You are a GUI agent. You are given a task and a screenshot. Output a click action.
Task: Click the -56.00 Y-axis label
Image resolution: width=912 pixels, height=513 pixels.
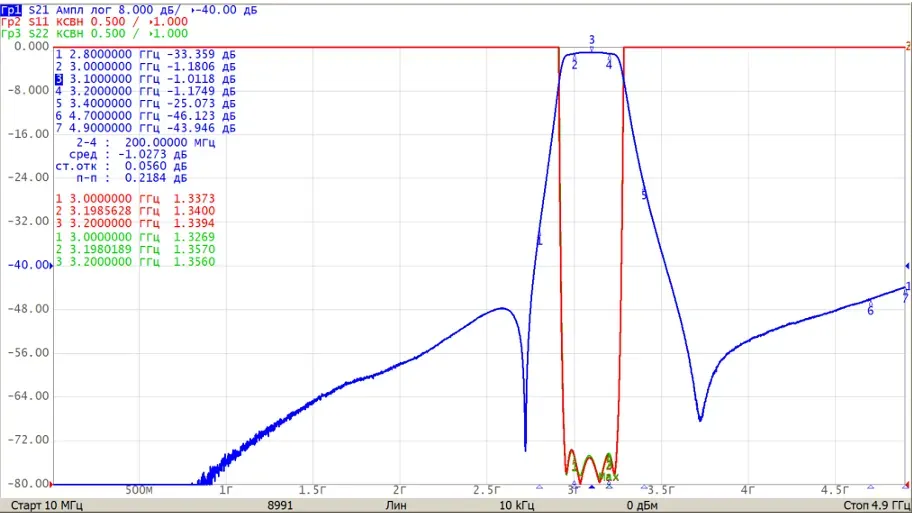[x=28, y=352]
